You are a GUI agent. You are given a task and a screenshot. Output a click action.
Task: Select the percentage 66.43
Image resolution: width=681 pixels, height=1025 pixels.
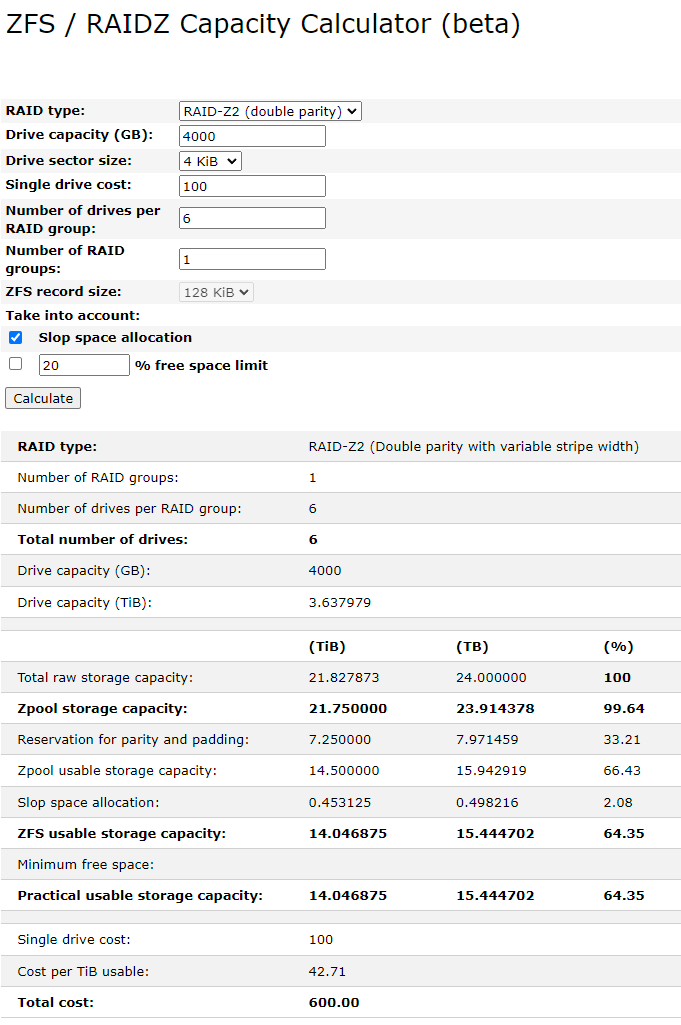622,771
